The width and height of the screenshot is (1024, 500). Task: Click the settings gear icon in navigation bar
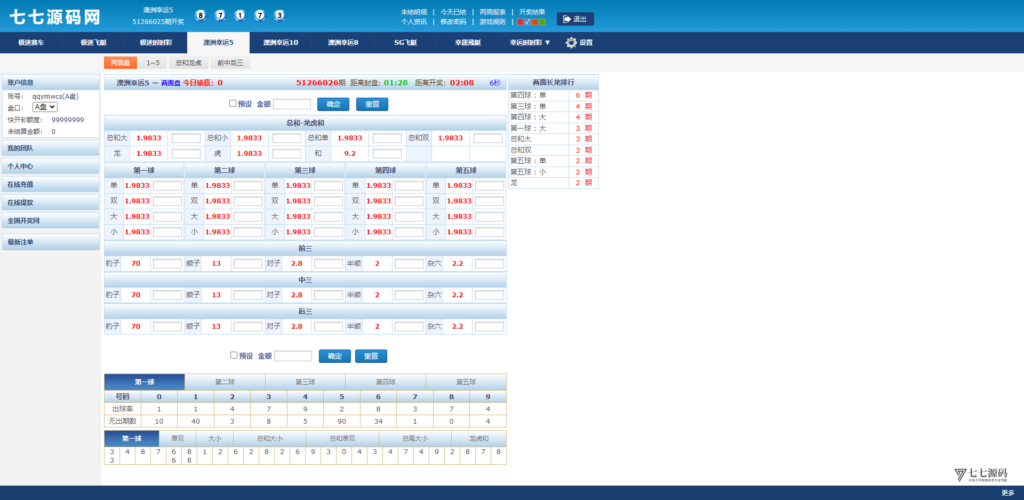pyautogui.click(x=571, y=43)
